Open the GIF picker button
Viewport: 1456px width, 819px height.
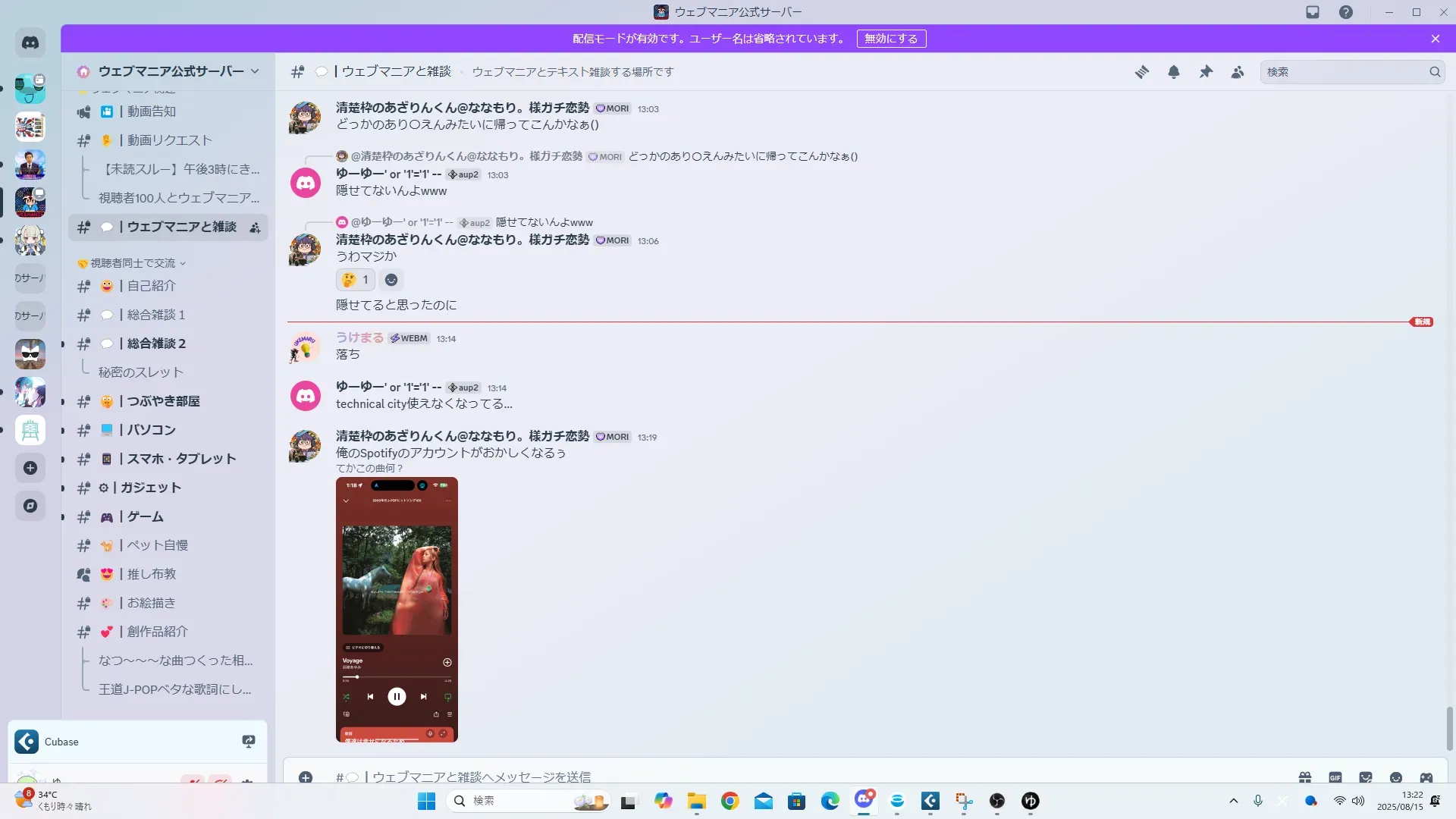click(1335, 777)
